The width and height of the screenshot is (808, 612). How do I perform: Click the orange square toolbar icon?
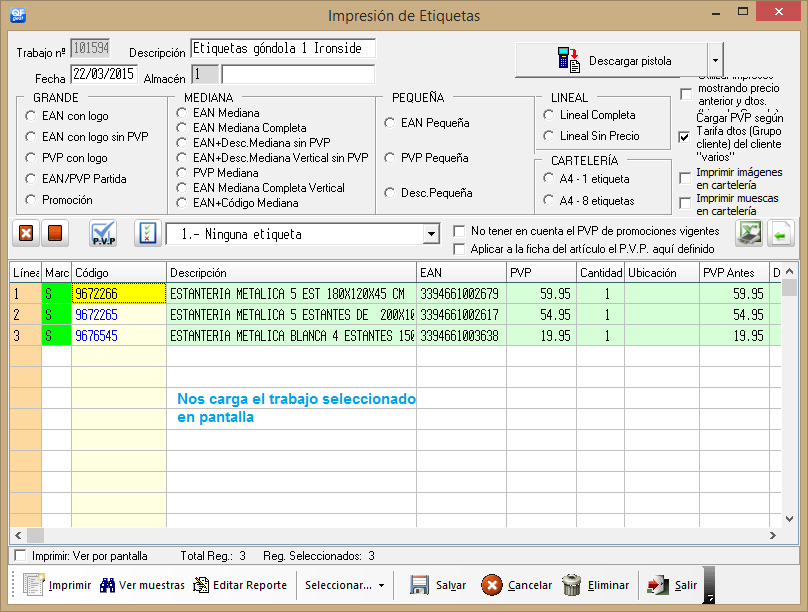55,233
